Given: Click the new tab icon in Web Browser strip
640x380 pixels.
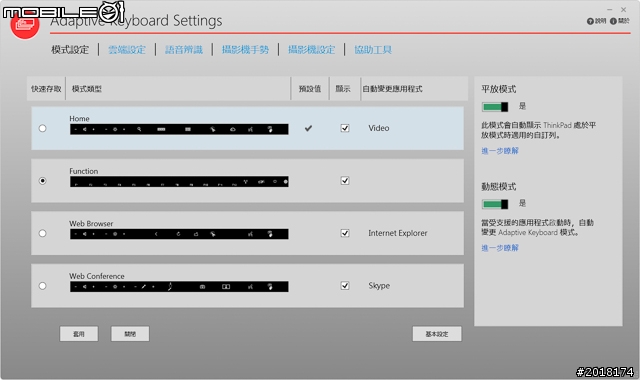Looking at the screenshot, I should click(196, 234).
